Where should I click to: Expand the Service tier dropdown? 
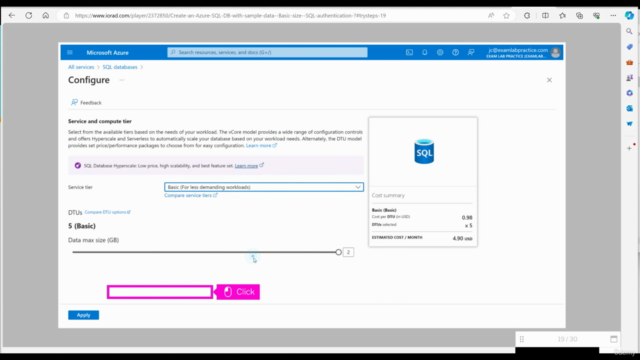pyautogui.click(x=264, y=187)
